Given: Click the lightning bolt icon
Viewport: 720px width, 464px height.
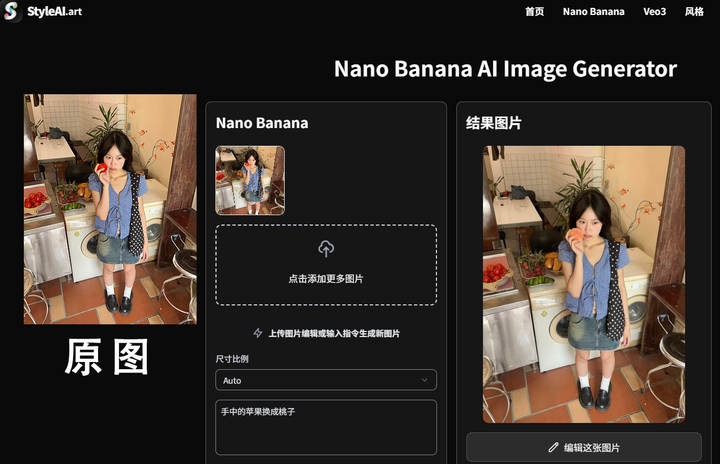Looking at the screenshot, I should (x=258, y=333).
